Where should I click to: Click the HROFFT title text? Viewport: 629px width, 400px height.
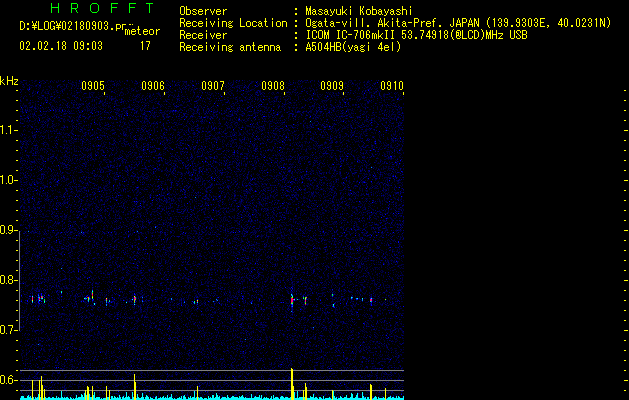102,8
